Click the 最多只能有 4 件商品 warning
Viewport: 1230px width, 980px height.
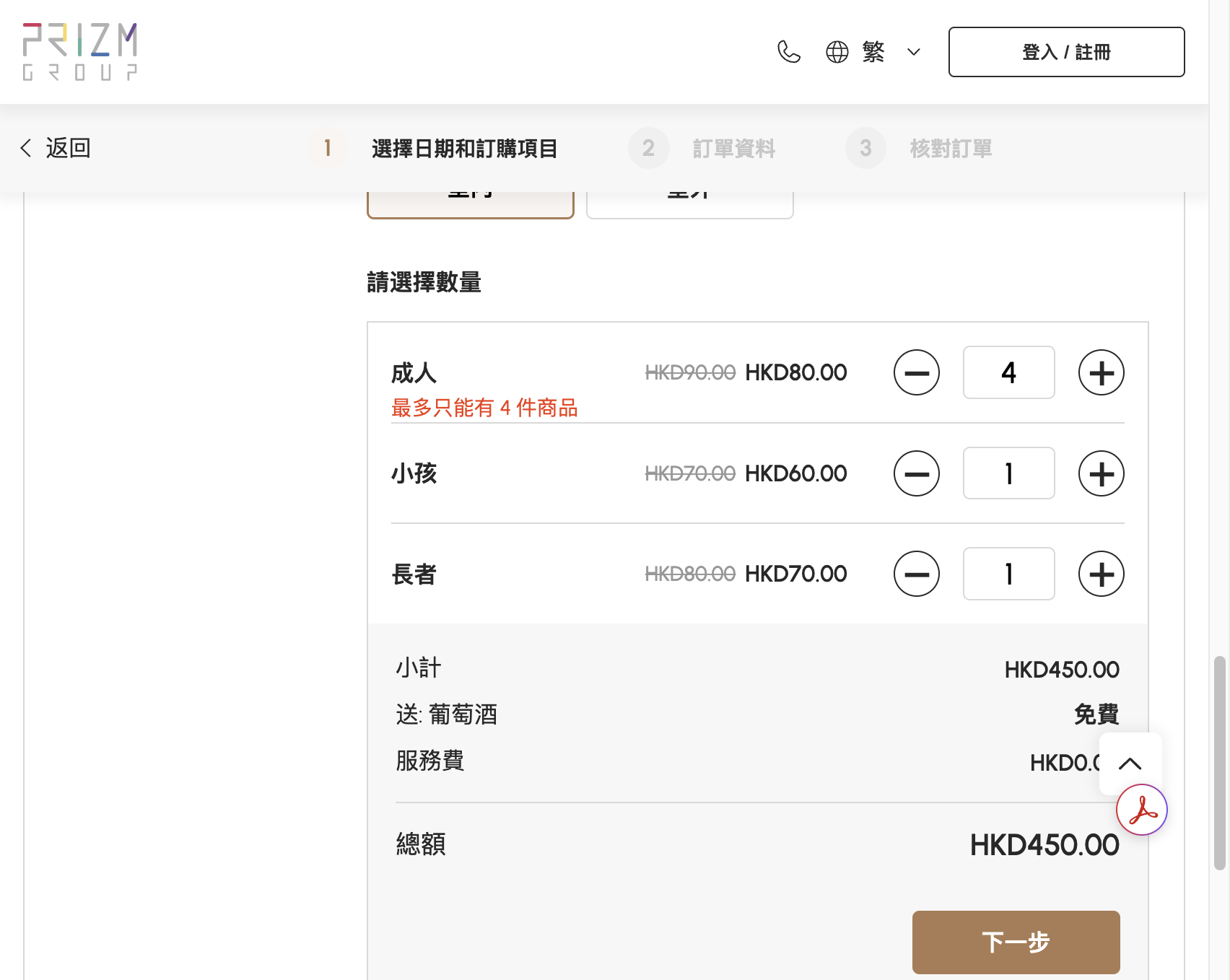click(484, 408)
